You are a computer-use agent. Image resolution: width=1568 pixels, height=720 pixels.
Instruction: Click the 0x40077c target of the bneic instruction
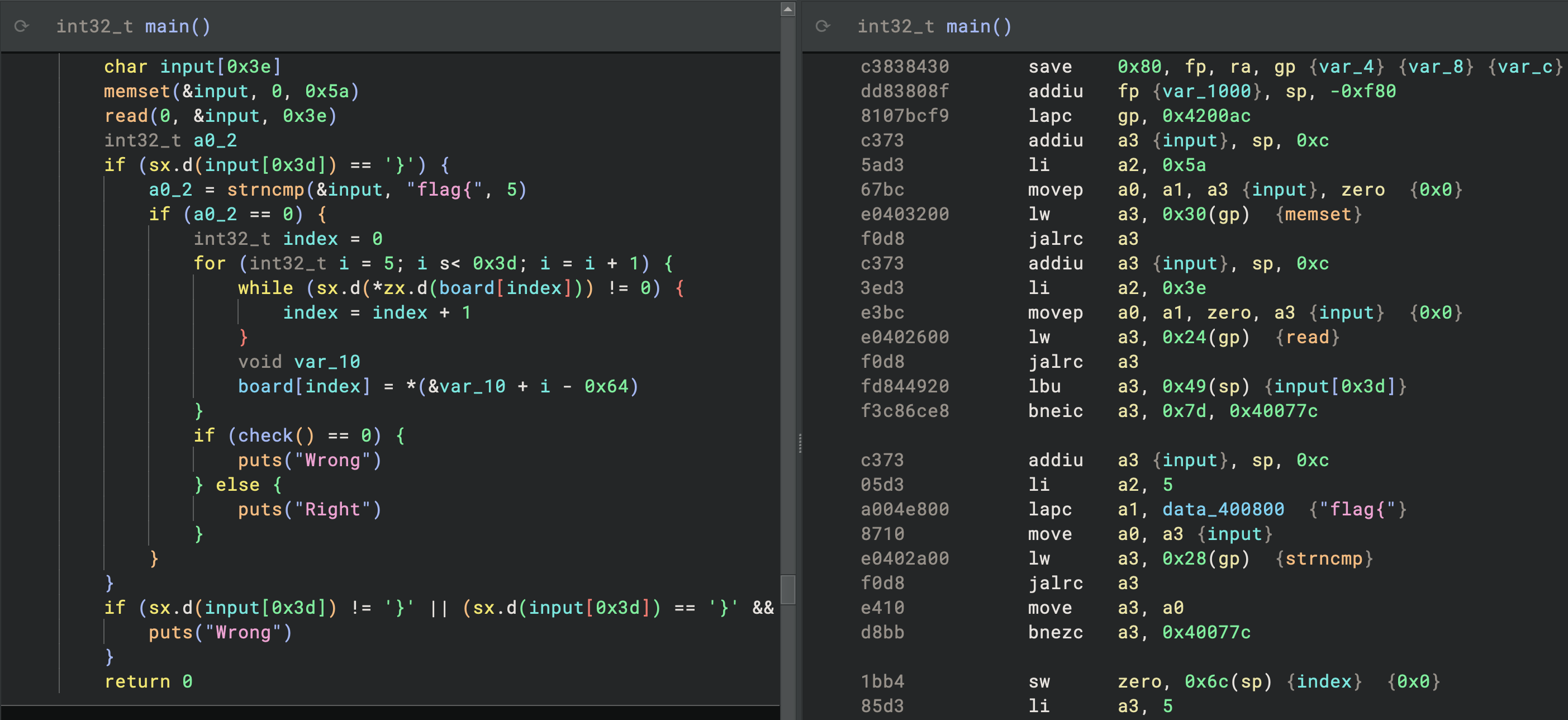pyautogui.click(x=1273, y=411)
